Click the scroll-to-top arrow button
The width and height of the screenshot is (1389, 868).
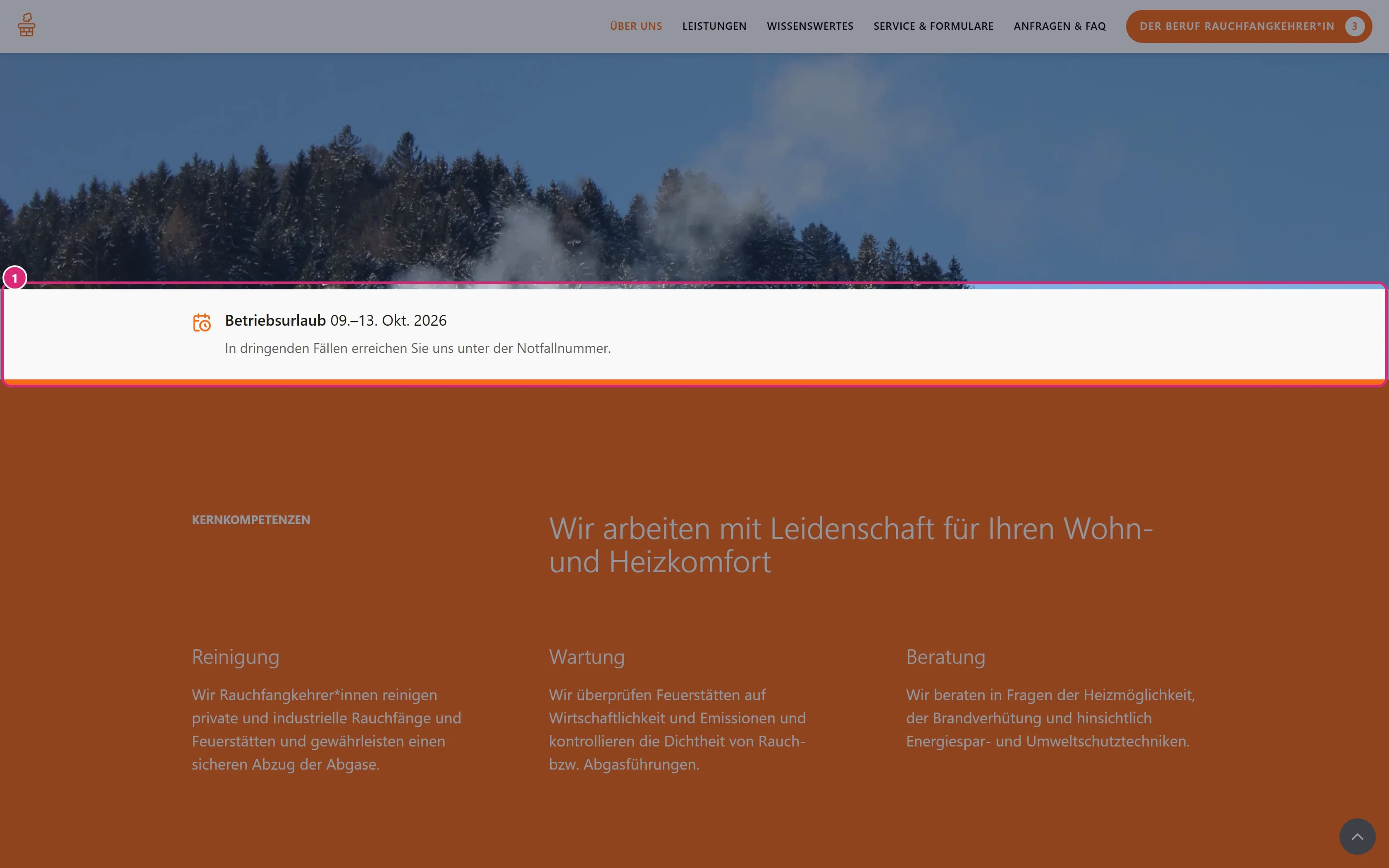pyautogui.click(x=1357, y=836)
